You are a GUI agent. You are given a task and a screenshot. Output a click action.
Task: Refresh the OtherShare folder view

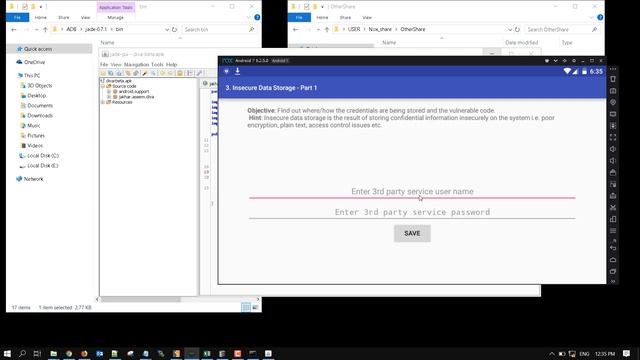[x=518, y=29]
